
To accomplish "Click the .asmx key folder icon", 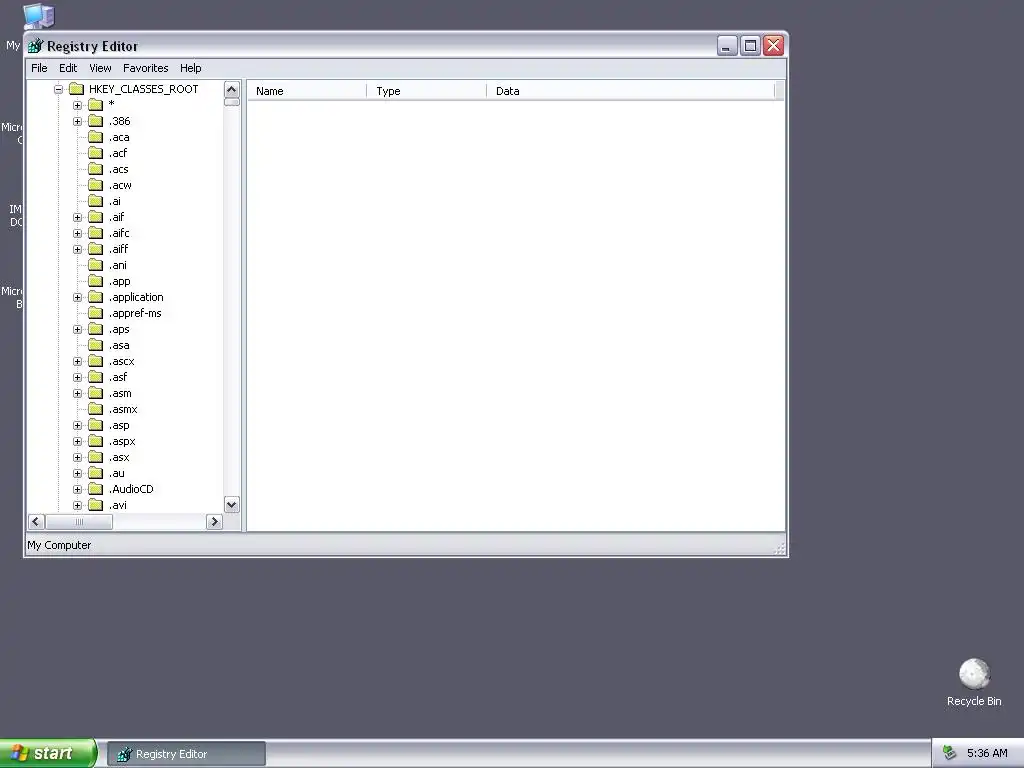I will tap(95, 409).
